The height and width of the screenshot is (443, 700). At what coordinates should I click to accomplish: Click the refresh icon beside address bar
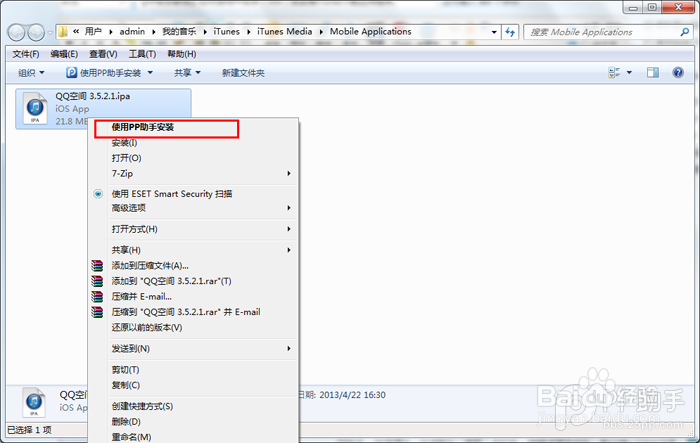510,32
